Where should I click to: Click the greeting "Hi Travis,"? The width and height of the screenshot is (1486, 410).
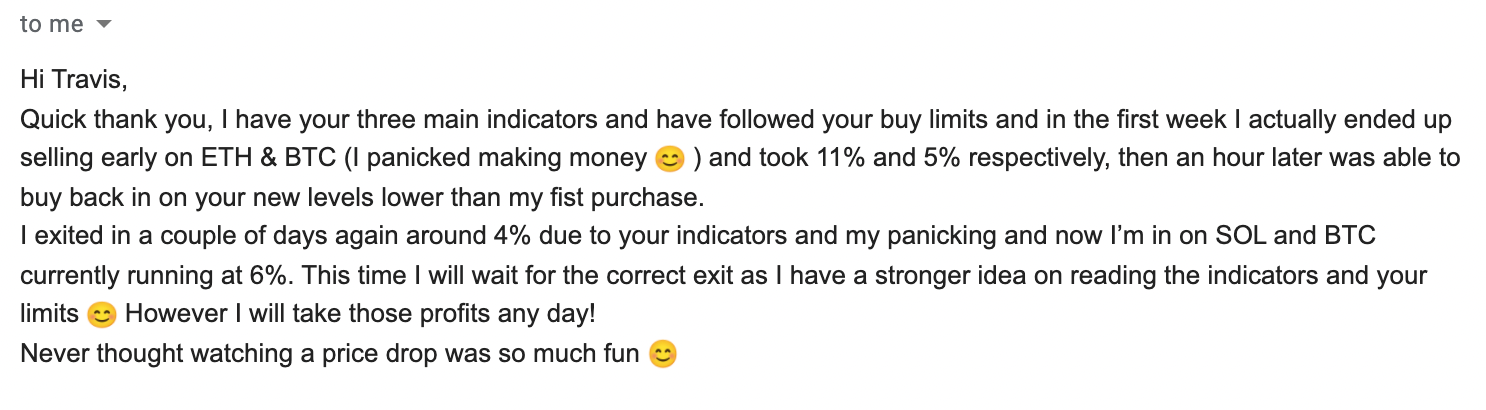(x=74, y=80)
